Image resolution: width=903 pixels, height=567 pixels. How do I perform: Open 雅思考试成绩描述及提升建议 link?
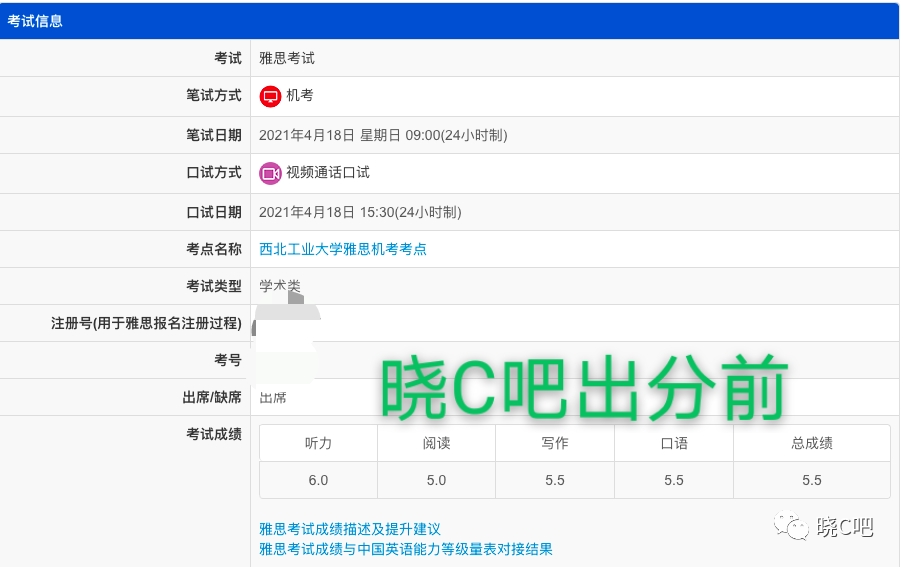[350, 529]
